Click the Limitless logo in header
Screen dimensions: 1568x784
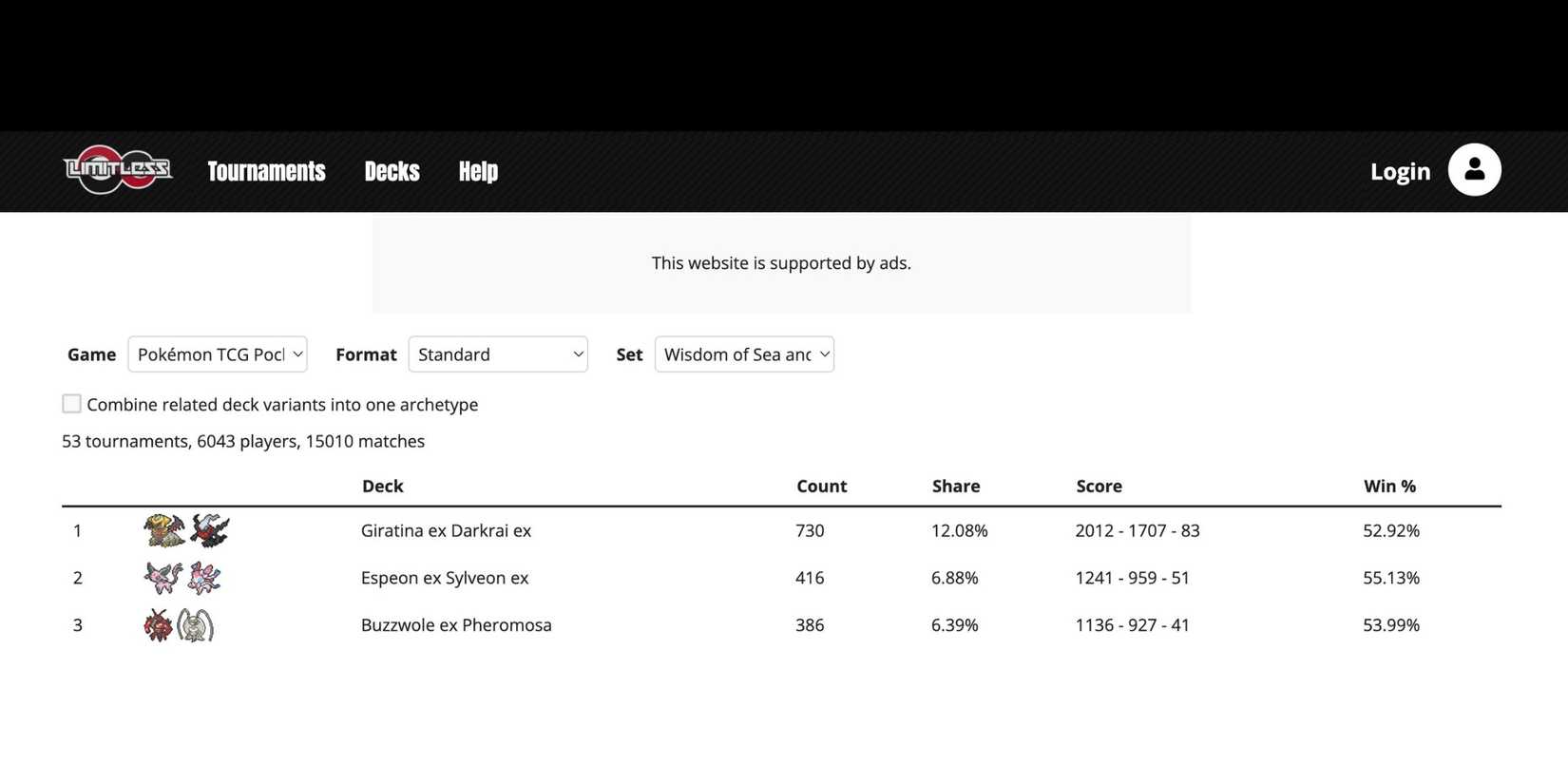118,170
